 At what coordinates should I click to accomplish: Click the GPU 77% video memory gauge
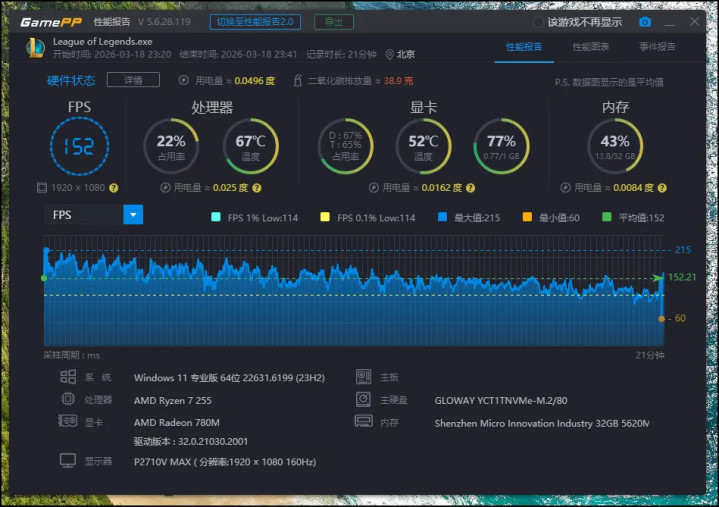tap(501, 146)
